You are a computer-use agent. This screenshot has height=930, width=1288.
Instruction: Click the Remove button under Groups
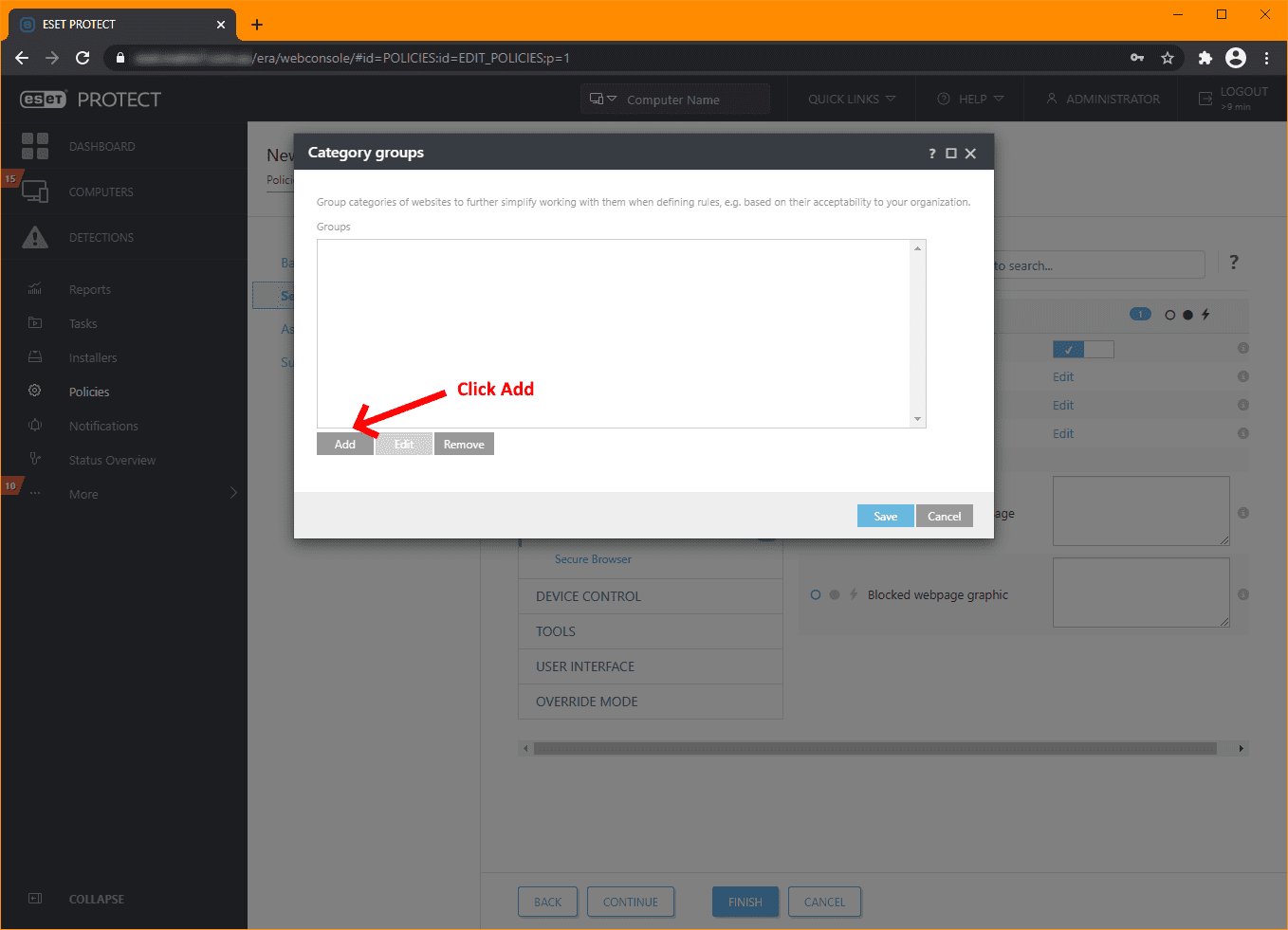tap(464, 444)
